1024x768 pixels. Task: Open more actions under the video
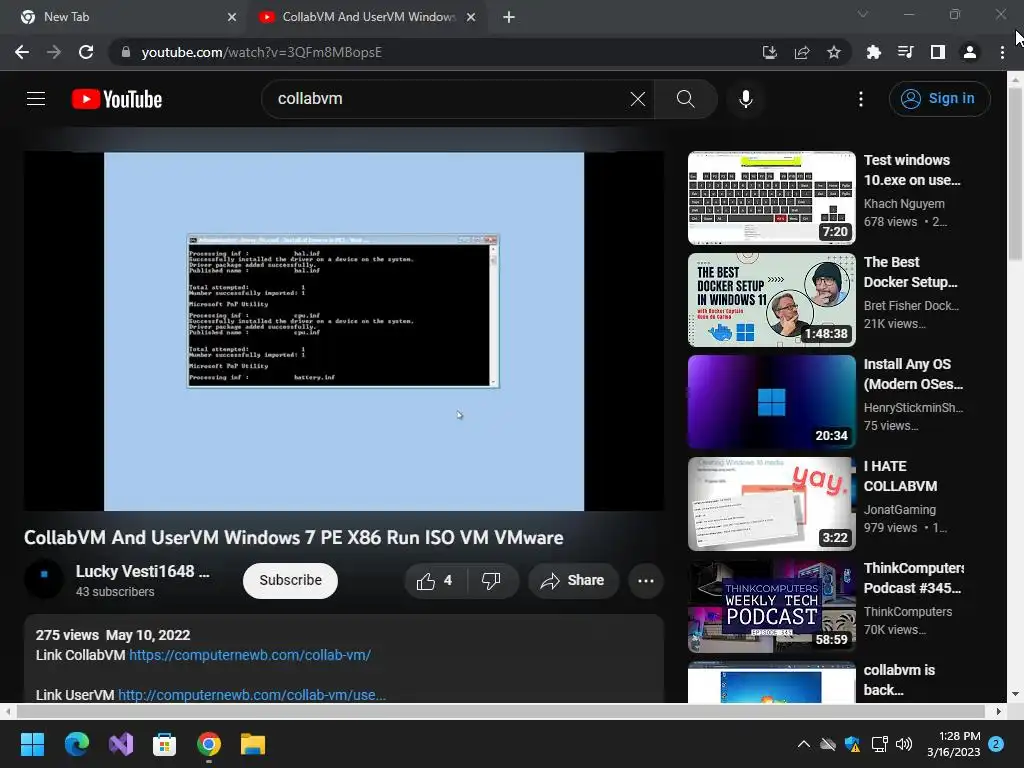point(645,581)
